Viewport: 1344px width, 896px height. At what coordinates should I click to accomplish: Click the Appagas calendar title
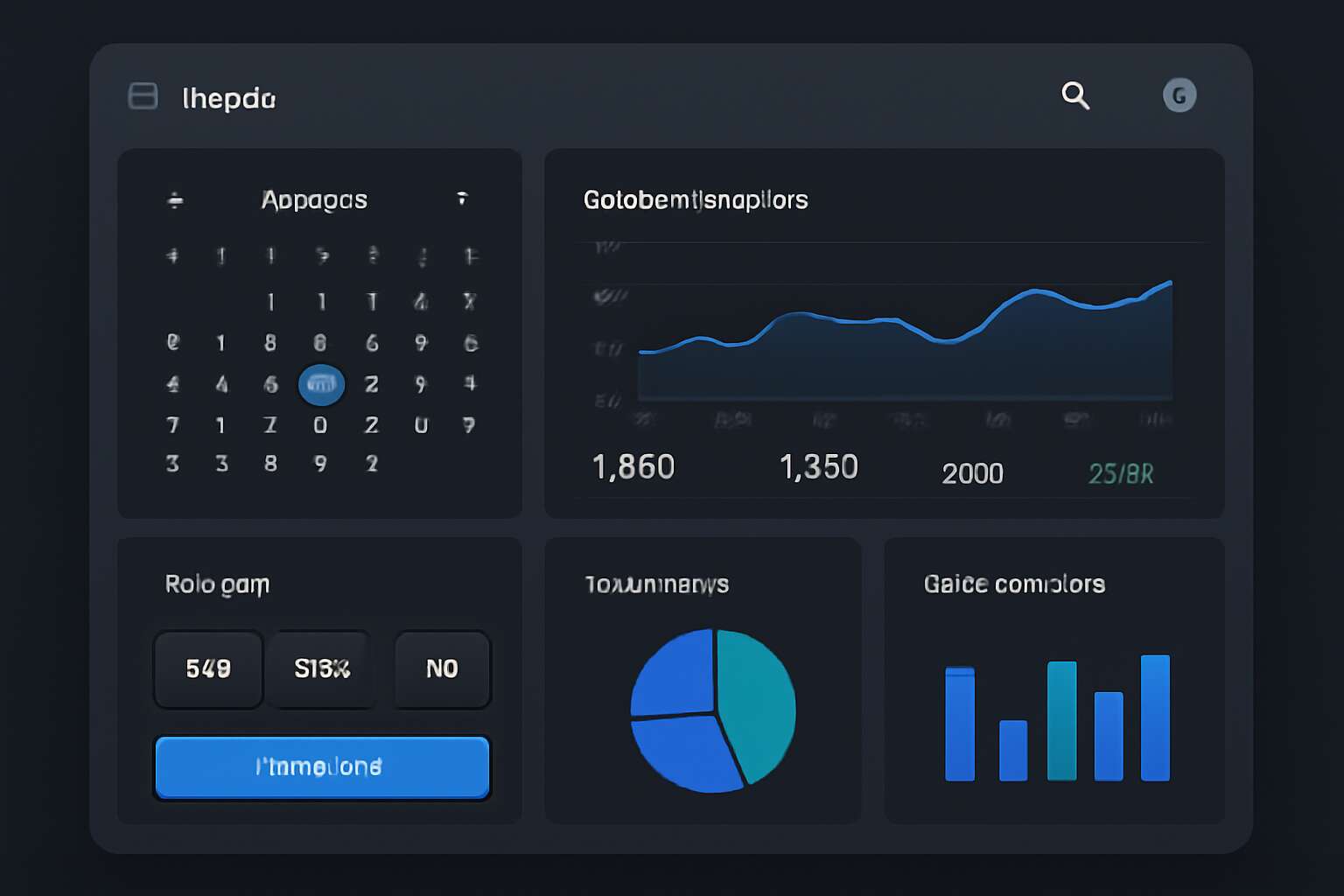(314, 200)
